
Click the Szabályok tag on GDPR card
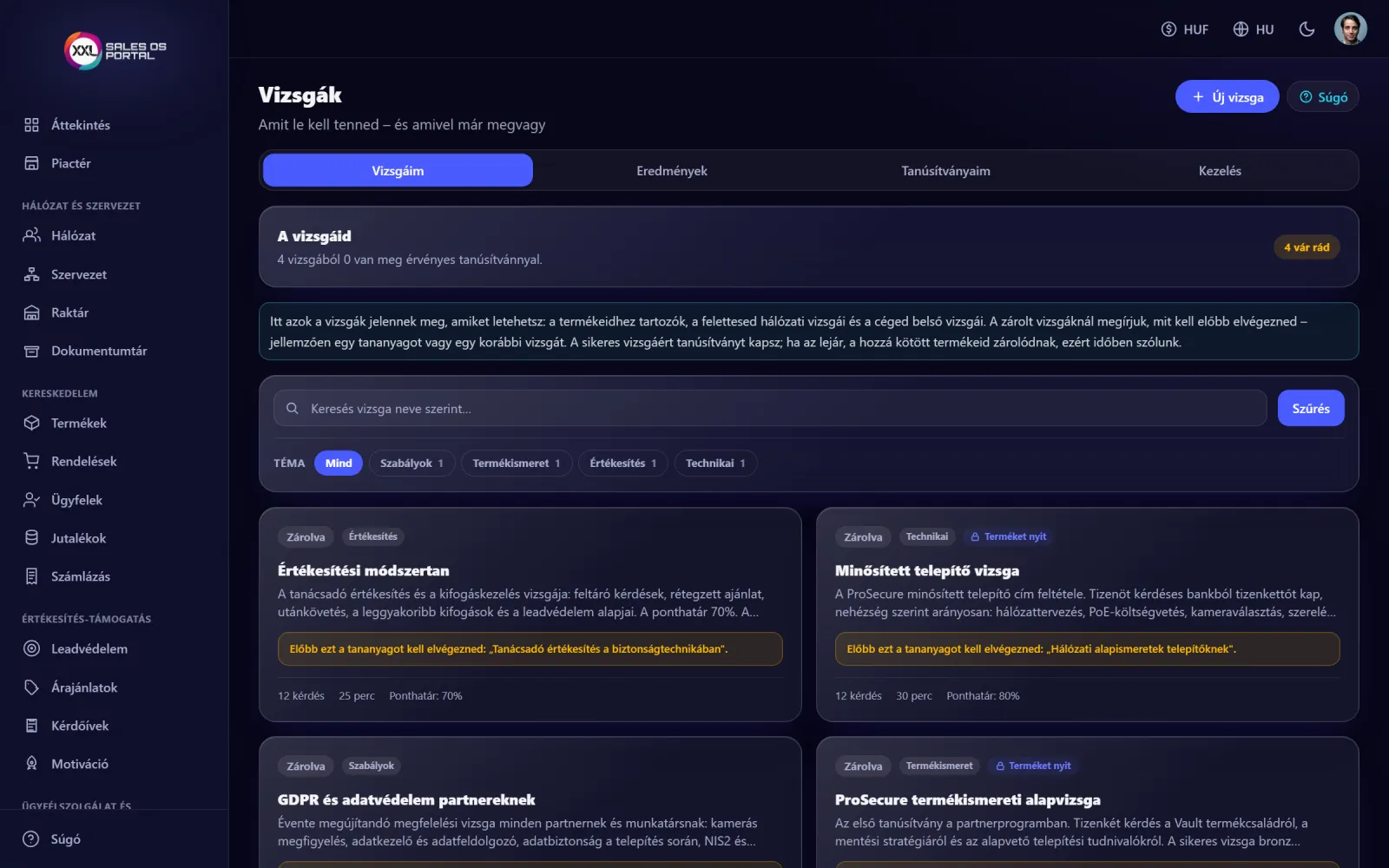pos(371,766)
